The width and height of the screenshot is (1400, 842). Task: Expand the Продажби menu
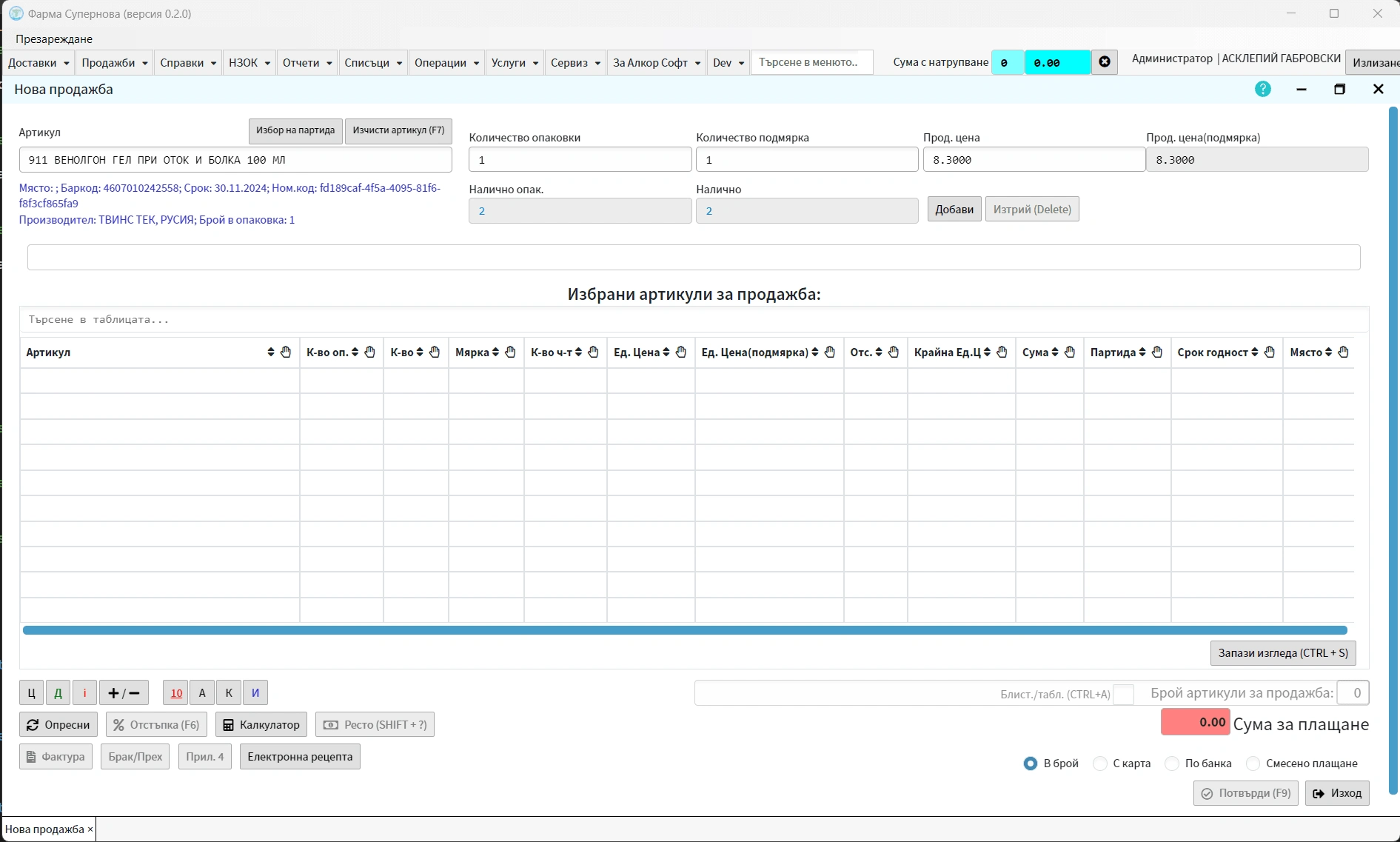coord(115,63)
